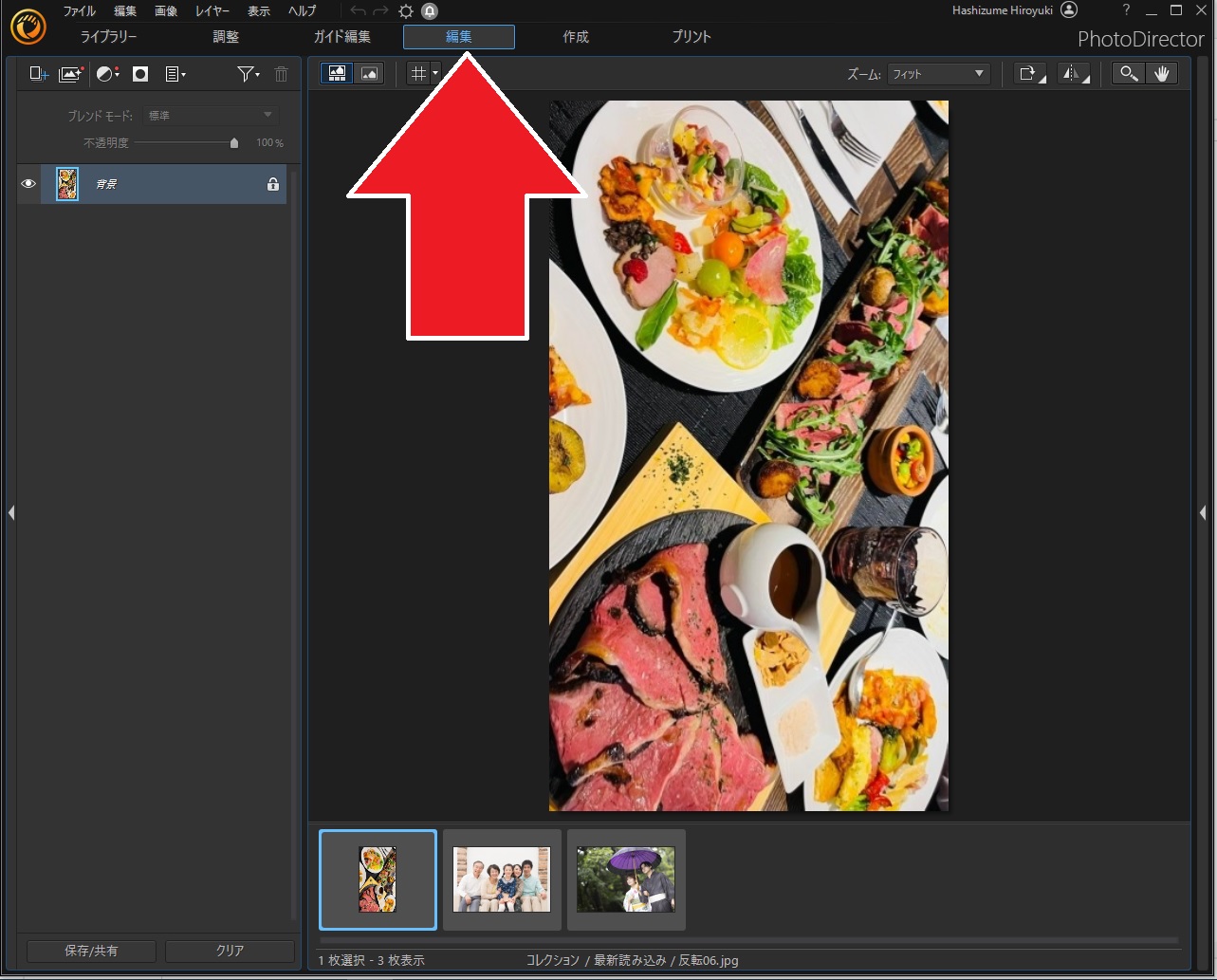Expand the right side panel arrow
The height and width of the screenshot is (980, 1217).
pos(1203,512)
